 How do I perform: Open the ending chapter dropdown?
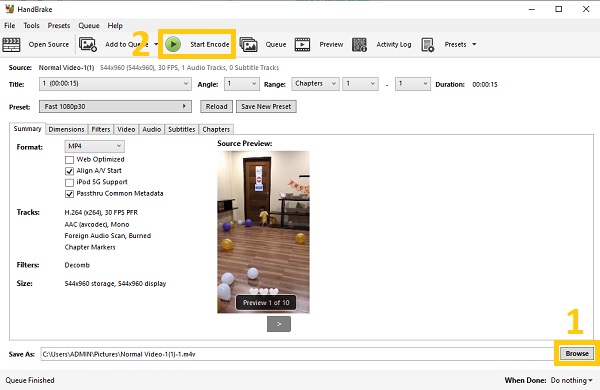(412, 84)
